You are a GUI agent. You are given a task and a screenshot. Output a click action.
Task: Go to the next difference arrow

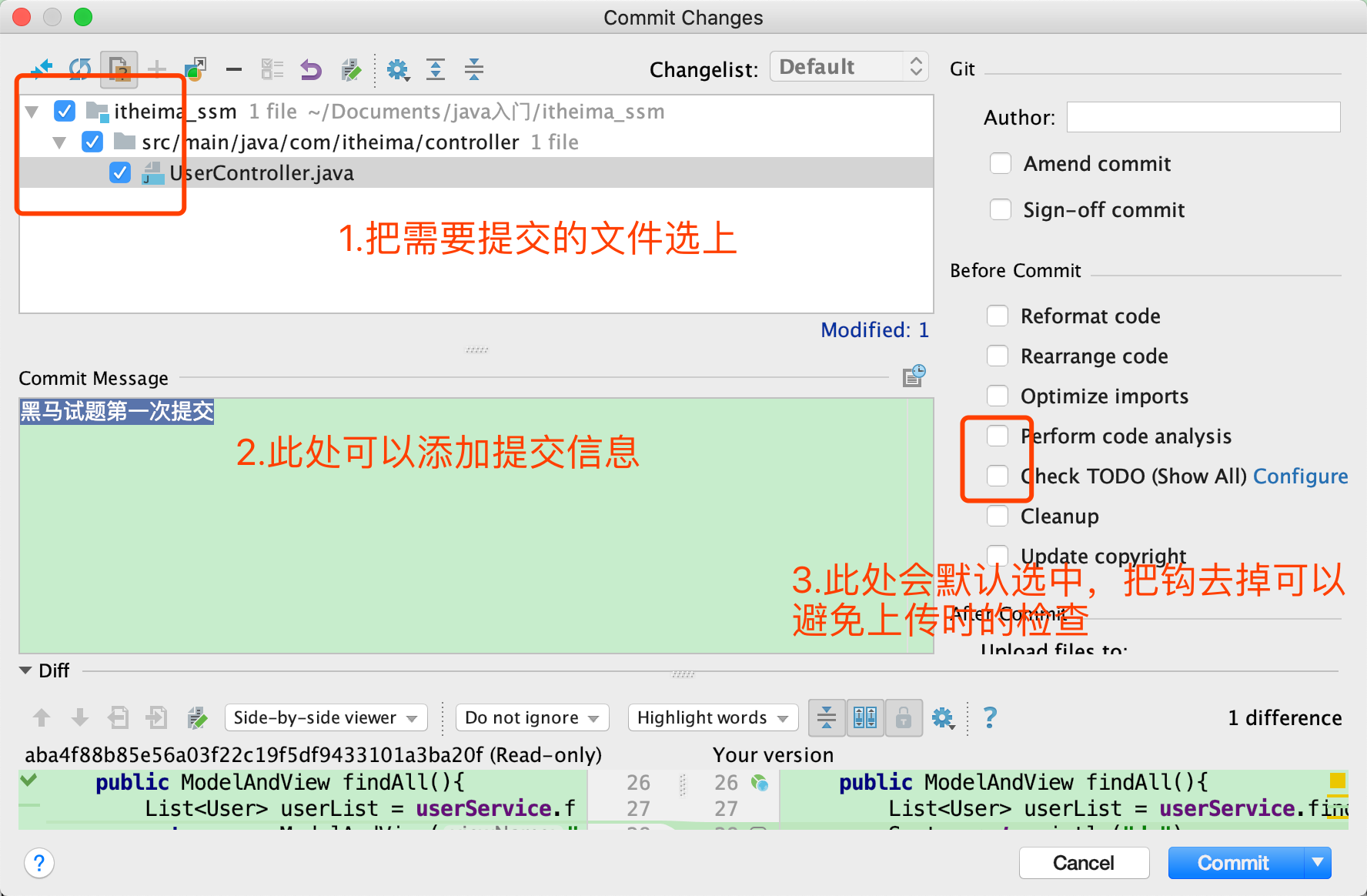(79, 718)
